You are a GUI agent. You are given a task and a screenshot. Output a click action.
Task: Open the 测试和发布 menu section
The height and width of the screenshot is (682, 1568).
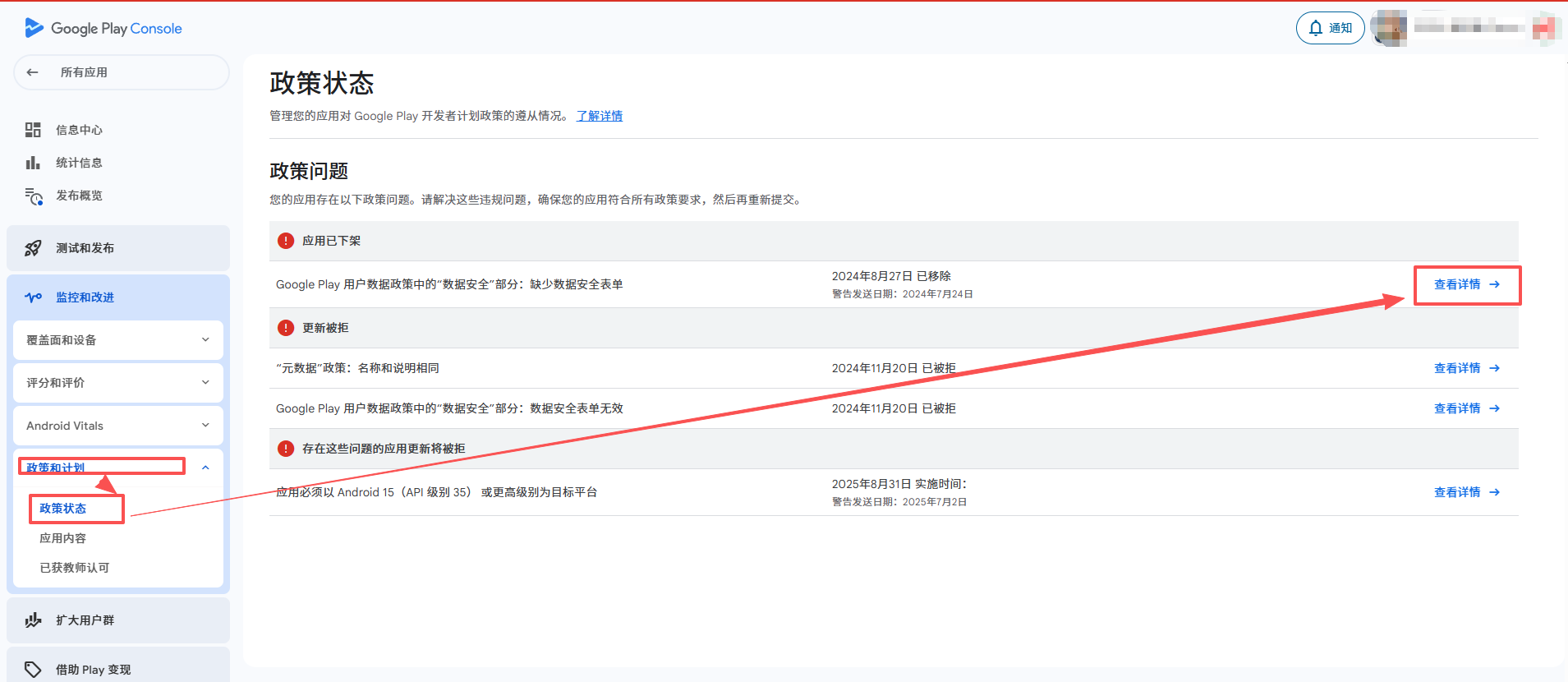118,248
